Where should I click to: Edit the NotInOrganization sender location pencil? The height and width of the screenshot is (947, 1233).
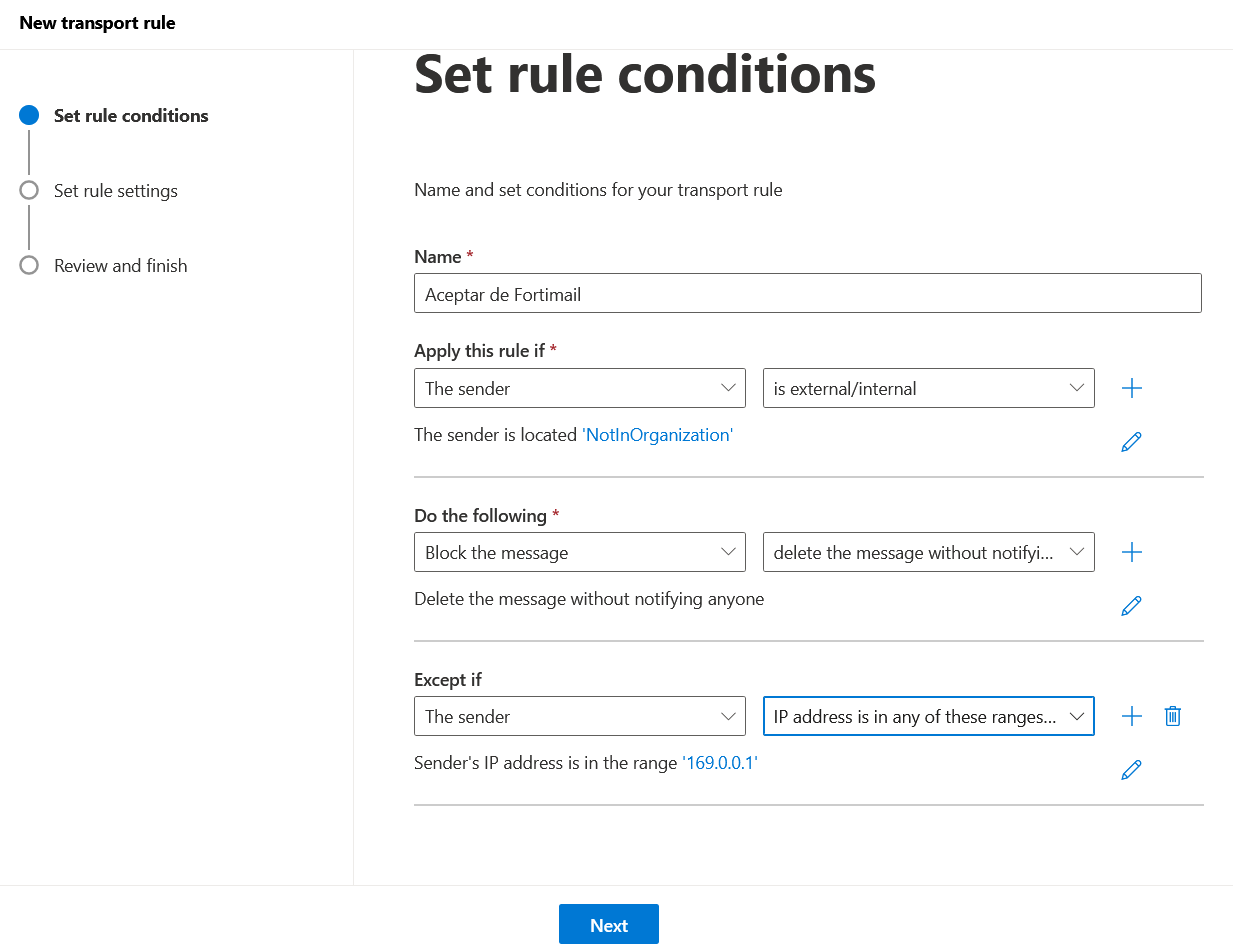click(1131, 442)
